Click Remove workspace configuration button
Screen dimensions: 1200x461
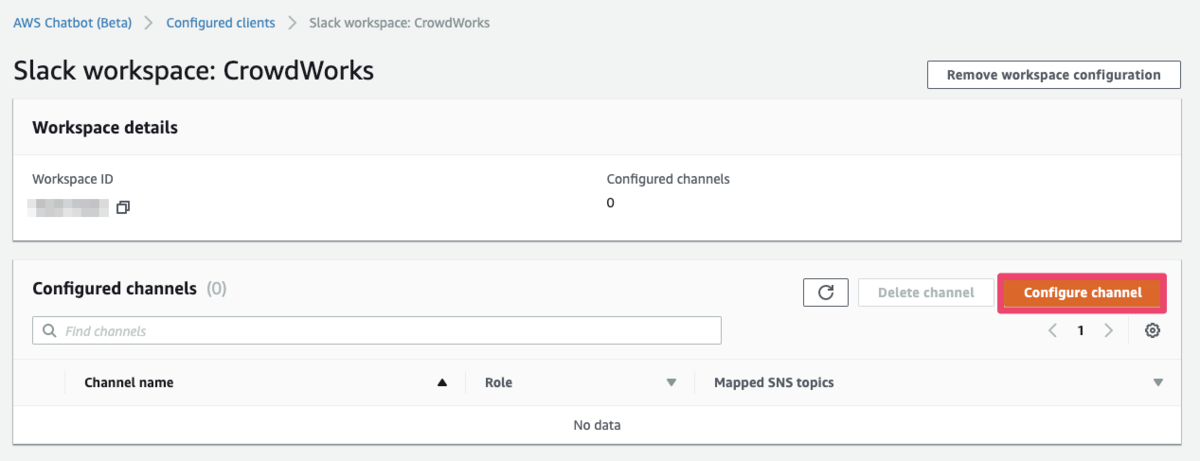coord(1053,75)
